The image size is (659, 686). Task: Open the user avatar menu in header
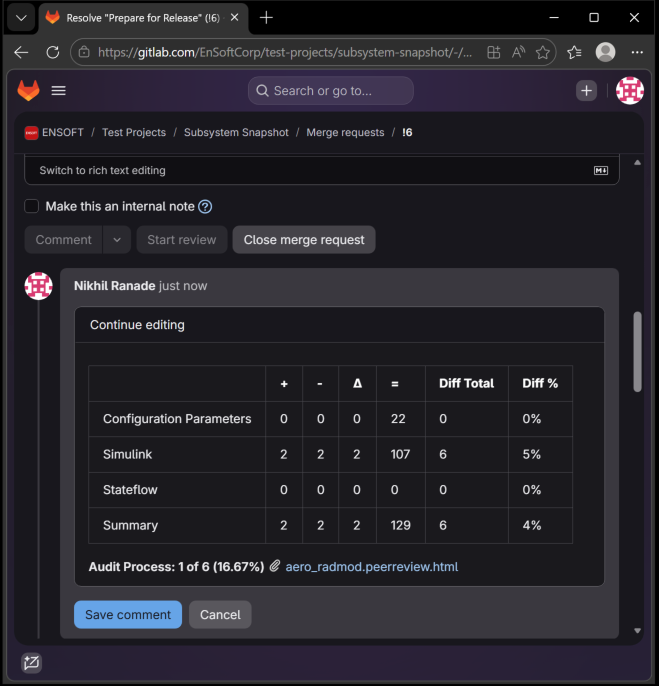coord(630,91)
